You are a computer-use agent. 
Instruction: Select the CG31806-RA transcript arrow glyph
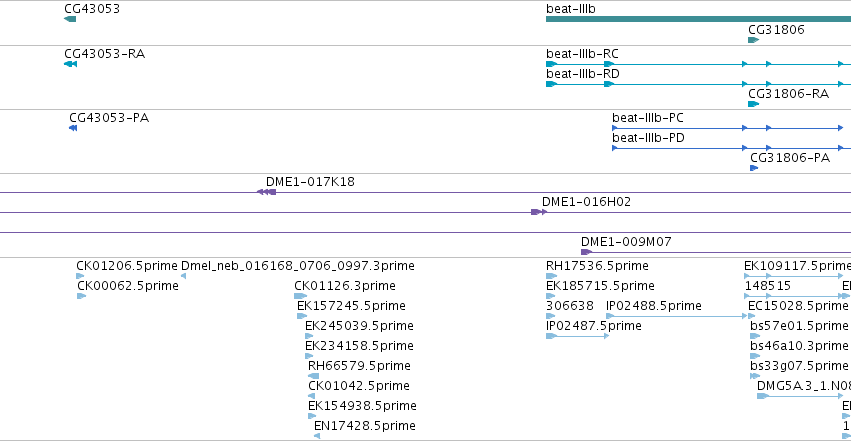click(x=753, y=104)
